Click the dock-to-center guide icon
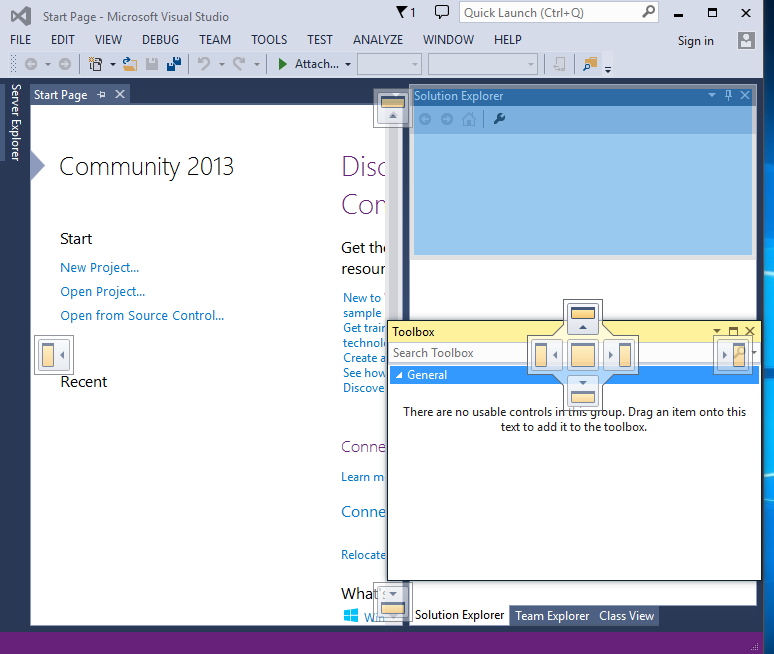The image size is (774, 654). click(582, 355)
